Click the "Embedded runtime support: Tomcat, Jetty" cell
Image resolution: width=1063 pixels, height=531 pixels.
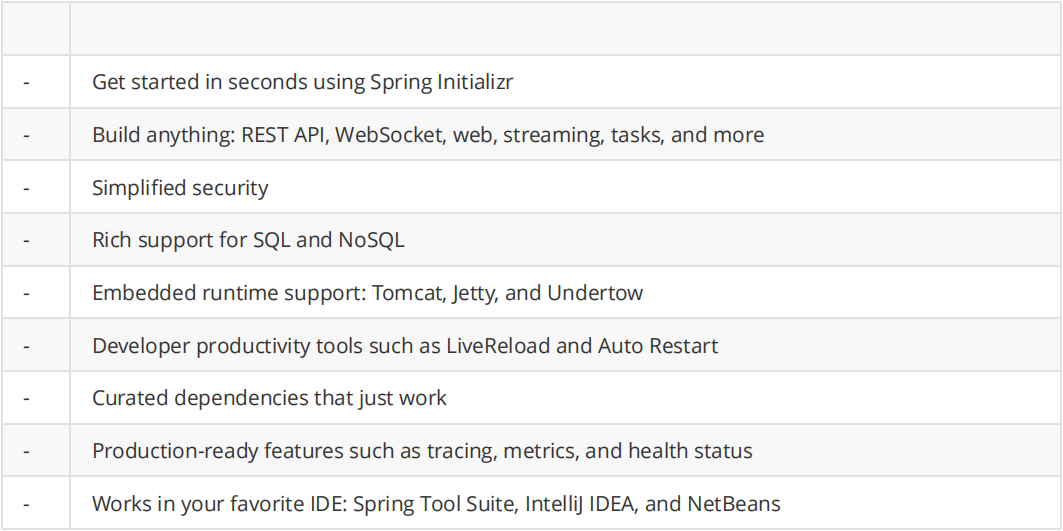pos(565,293)
